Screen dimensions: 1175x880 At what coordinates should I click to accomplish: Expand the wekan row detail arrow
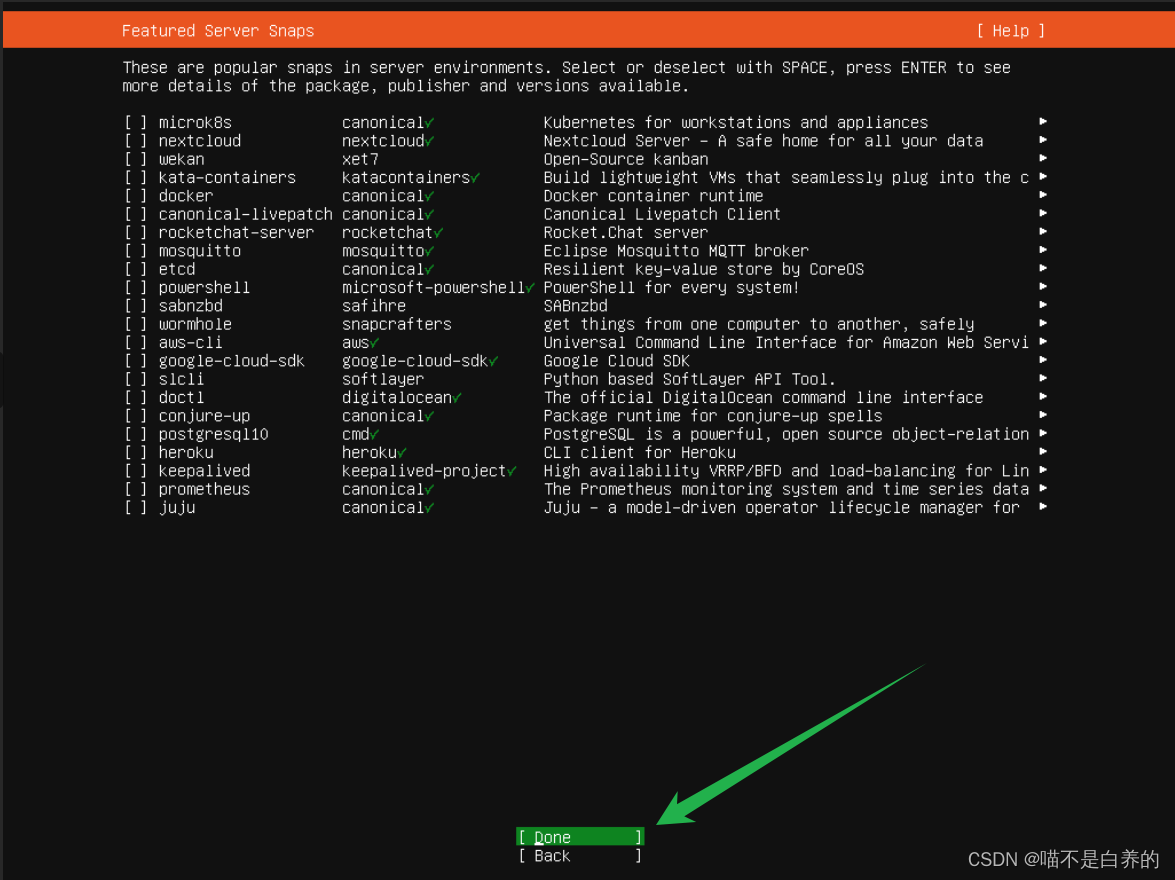pyautogui.click(x=1043, y=158)
